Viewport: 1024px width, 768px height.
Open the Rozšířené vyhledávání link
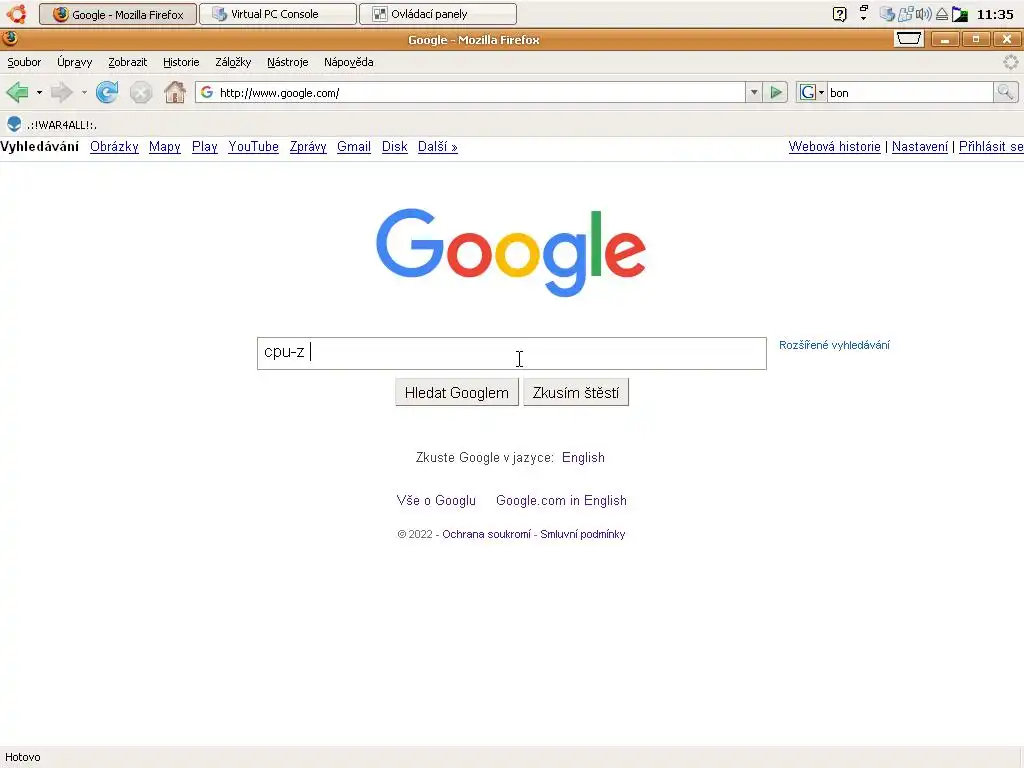(x=834, y=345)
